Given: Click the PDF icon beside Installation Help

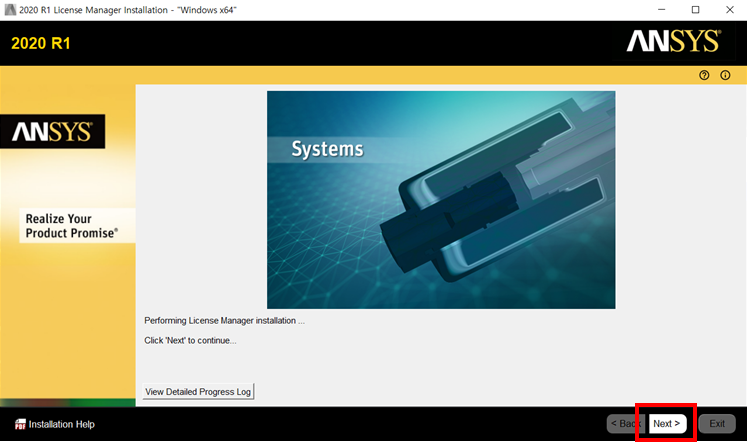Looking at the screenshot, I should [20, 424].
